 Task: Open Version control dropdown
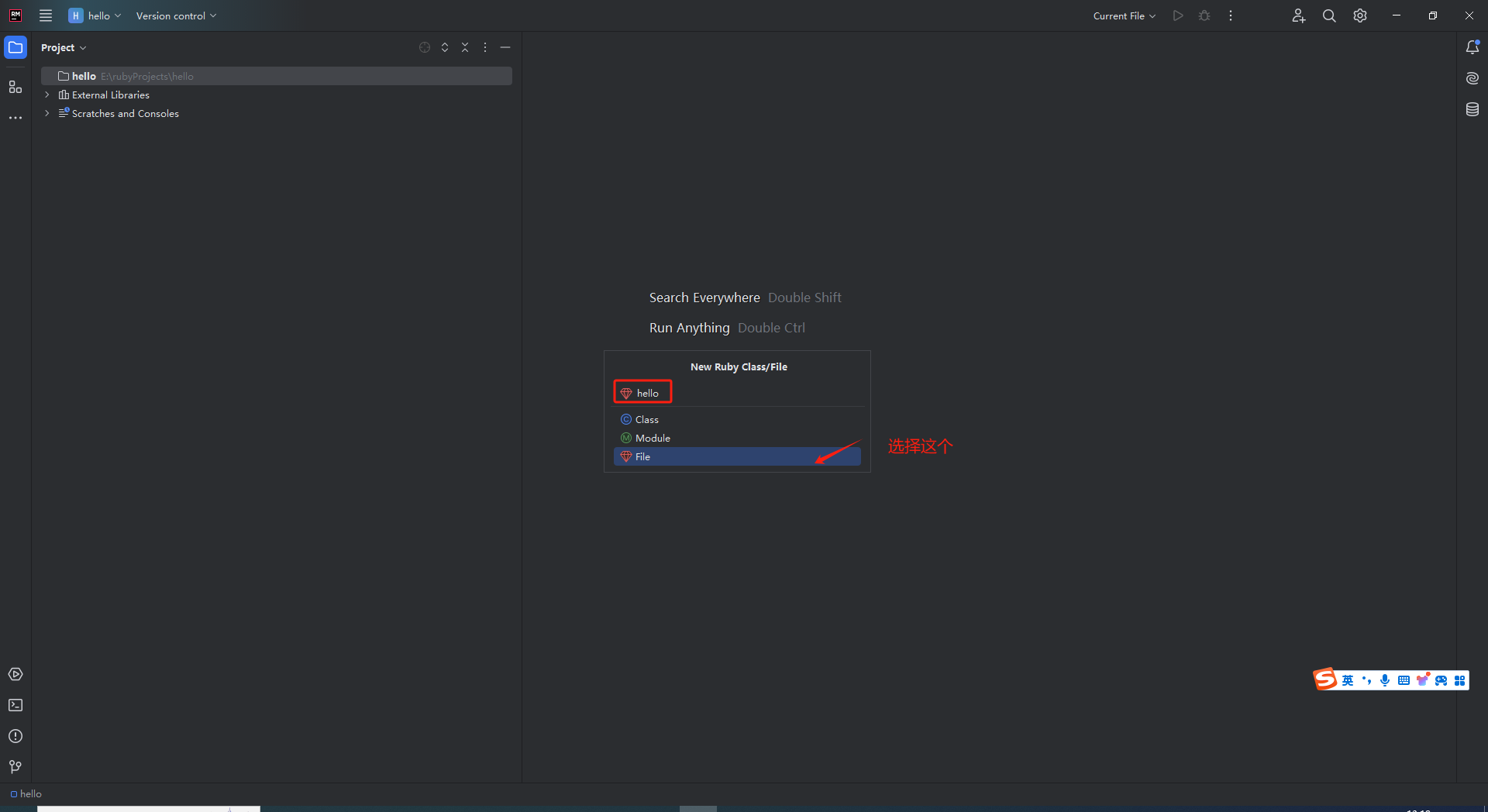(x=176, y=15)
